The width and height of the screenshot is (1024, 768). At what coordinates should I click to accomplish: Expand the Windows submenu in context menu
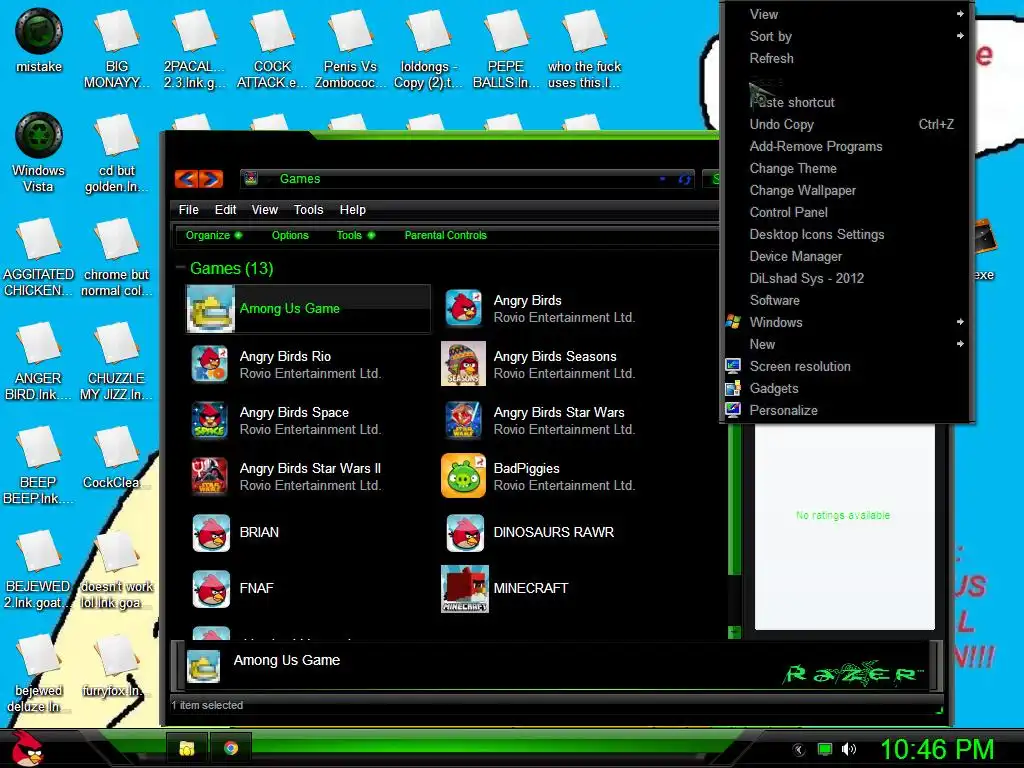coord(959,322)
